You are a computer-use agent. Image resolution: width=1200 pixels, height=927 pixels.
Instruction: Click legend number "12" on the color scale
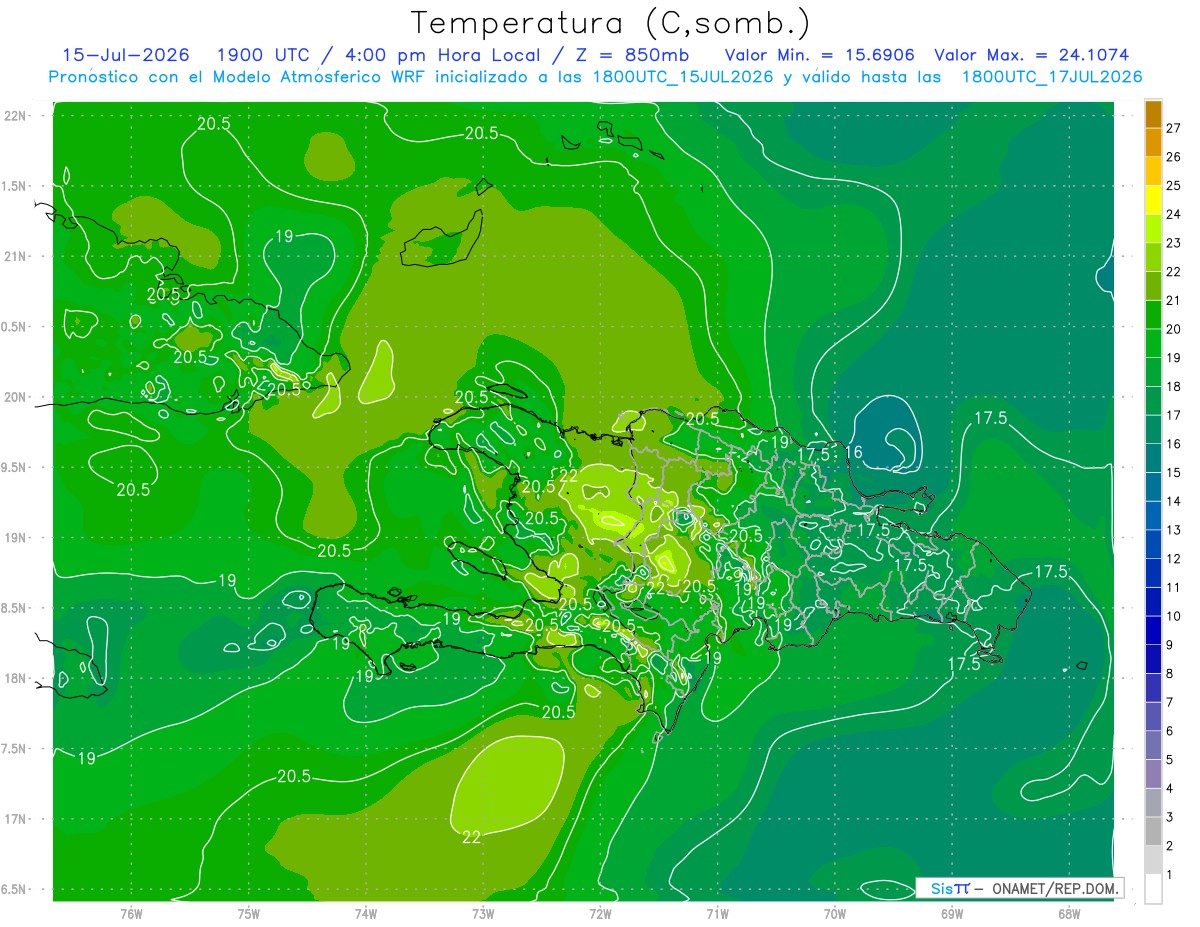[1174, 558]
